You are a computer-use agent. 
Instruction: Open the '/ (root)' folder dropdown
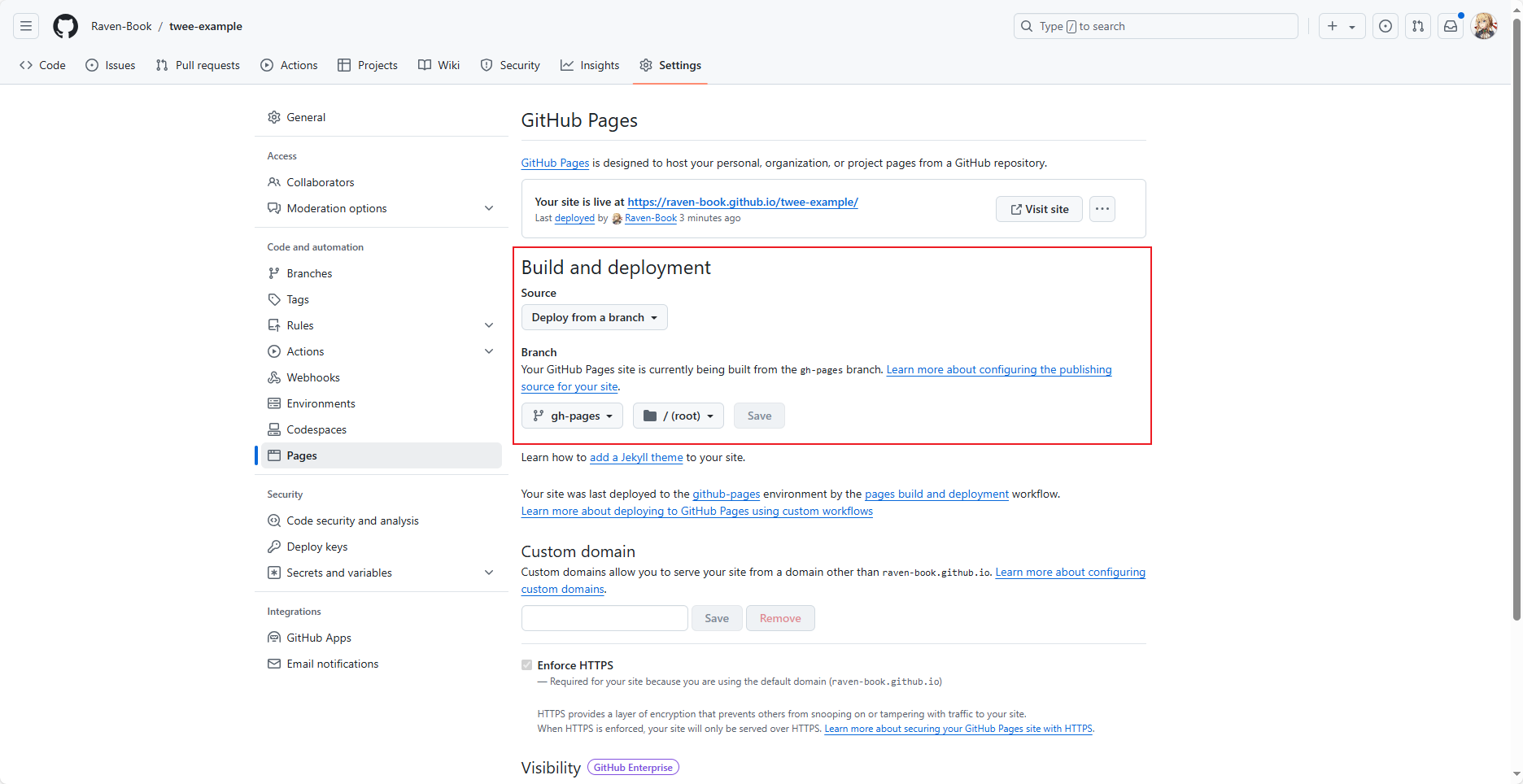point(679,416)
